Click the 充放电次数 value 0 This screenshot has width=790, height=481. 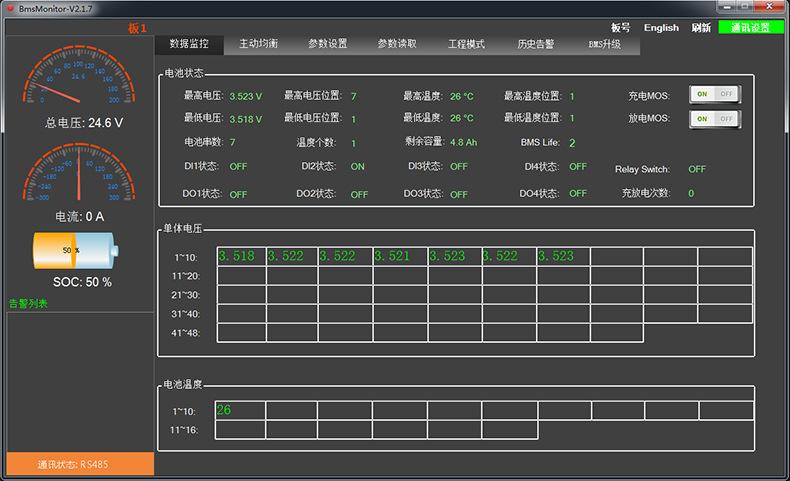691,193
